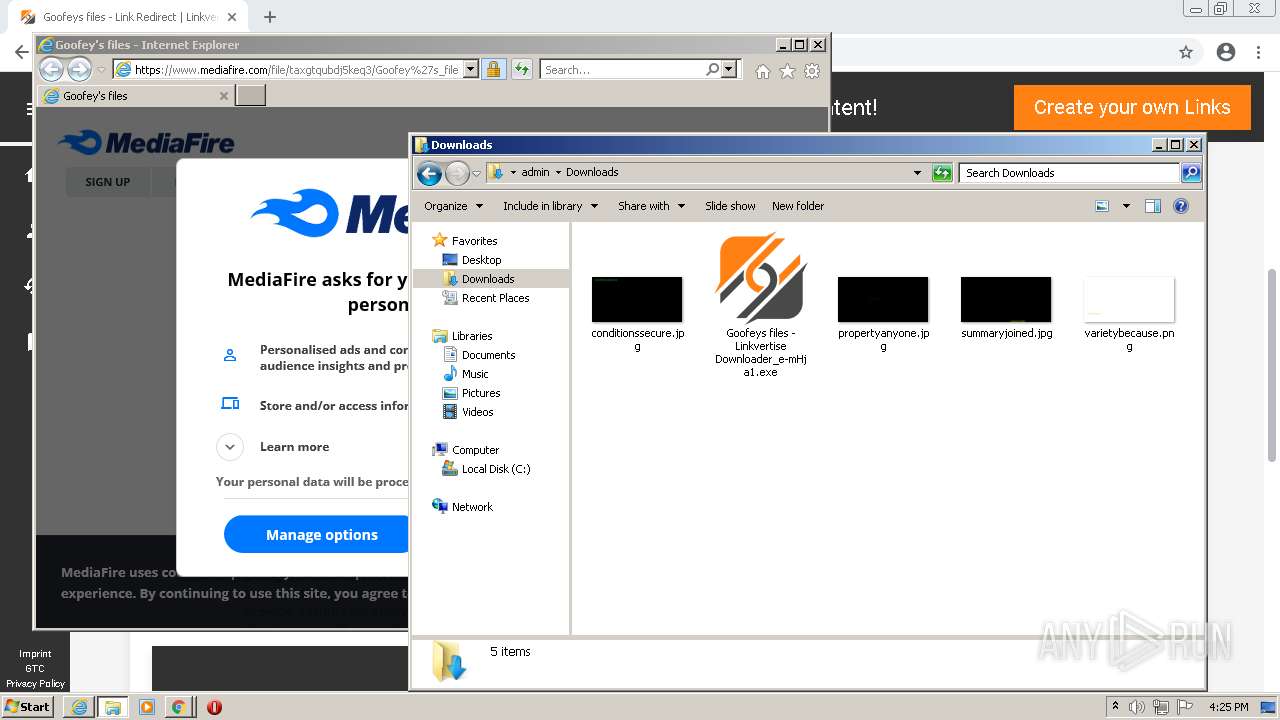This screenshot has width=1280, height=720.
Task: Open the Include in library dropdown
Action: pyautogui.click(x=550, y=206)
